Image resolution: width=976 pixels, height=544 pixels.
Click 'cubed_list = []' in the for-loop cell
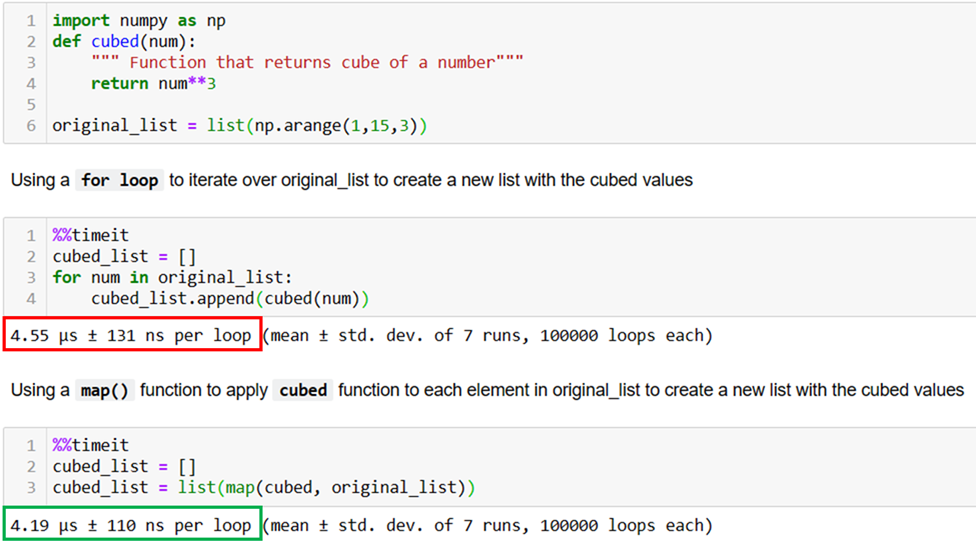pos(124,256)
